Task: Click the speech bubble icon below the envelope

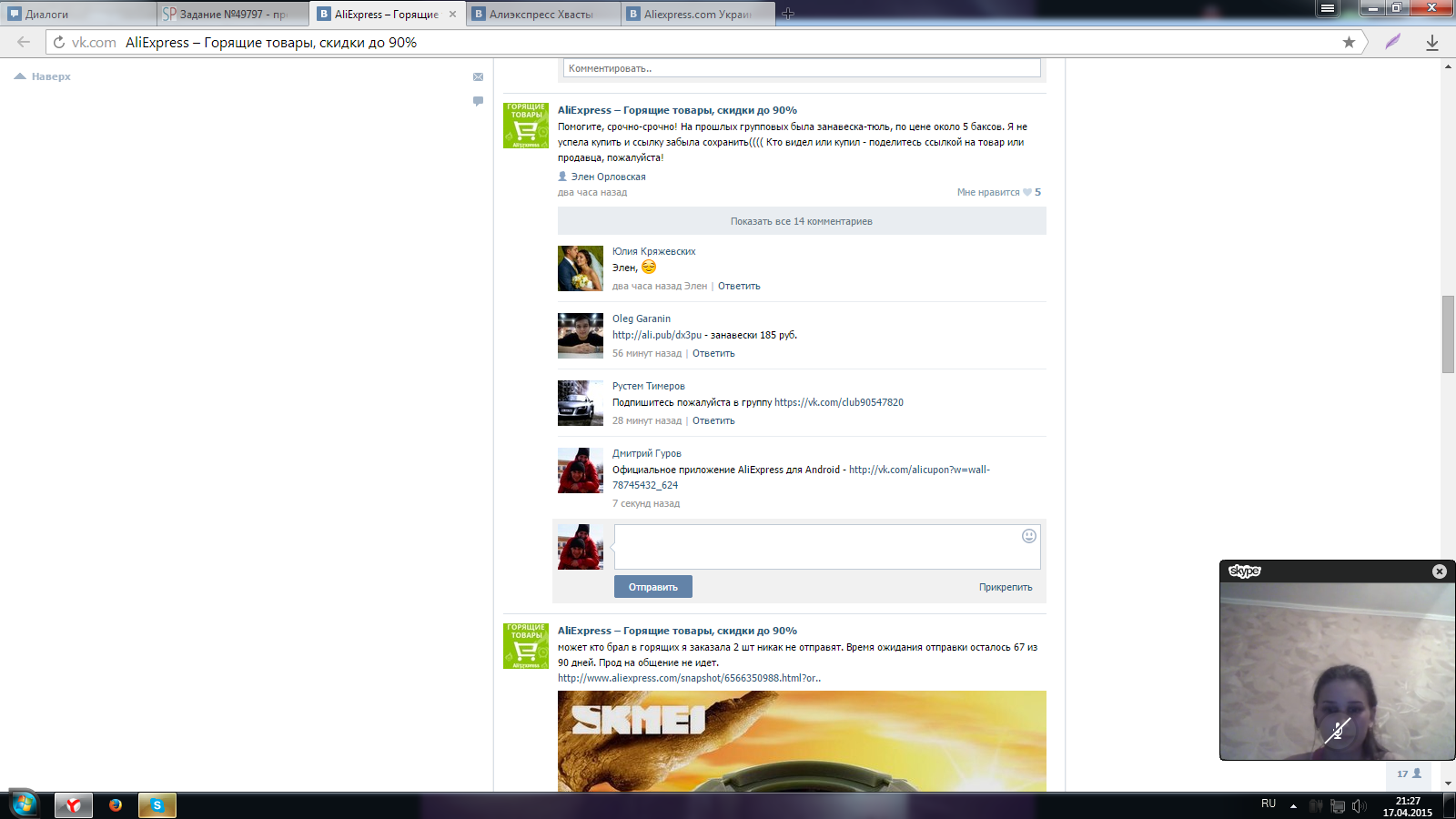Action: [x=478, y=101]
